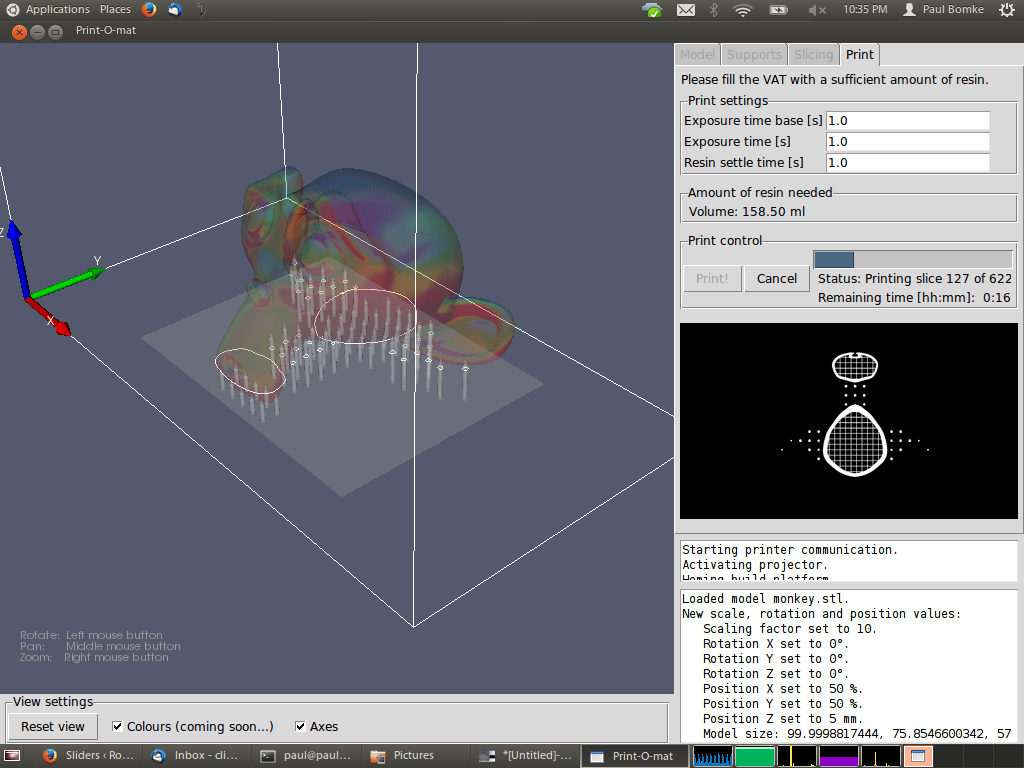Viewport: 1024px width, 768px height.
Task: Click 'Scaling factor set to 10.' log line
Action: click(x=790, y=629)
